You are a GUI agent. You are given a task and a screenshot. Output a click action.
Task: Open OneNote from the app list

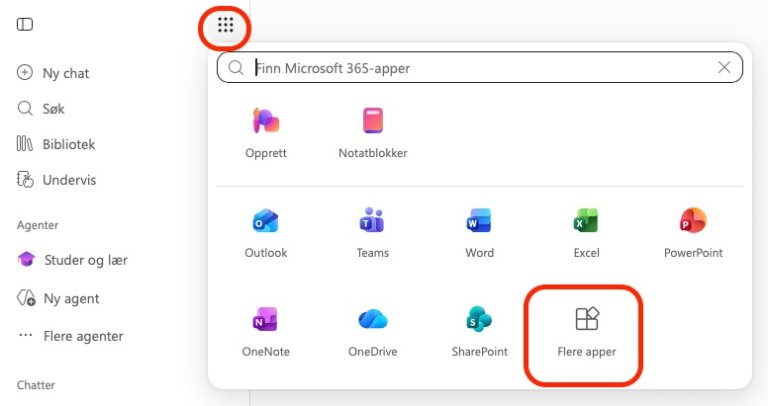point(266,332)
